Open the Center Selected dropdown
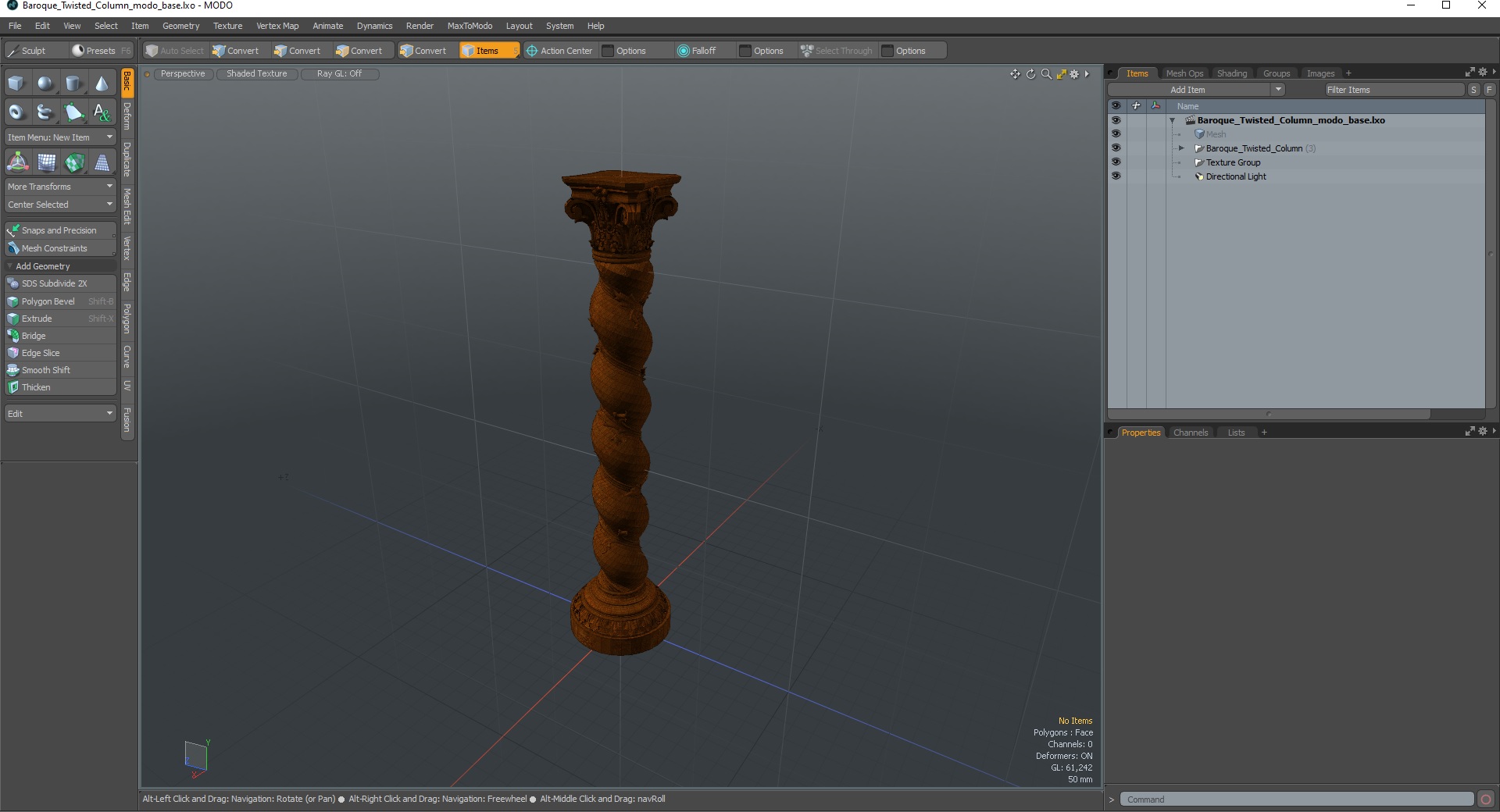 tap(60, 205)
